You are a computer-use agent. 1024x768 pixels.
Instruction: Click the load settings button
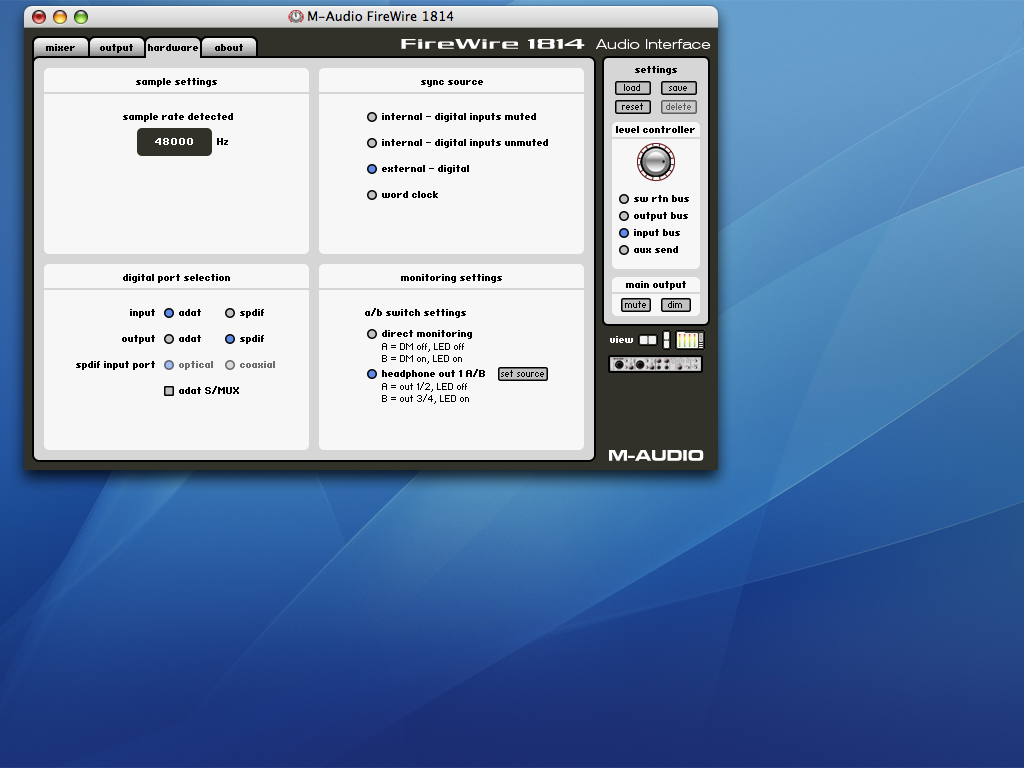[632, 88]
